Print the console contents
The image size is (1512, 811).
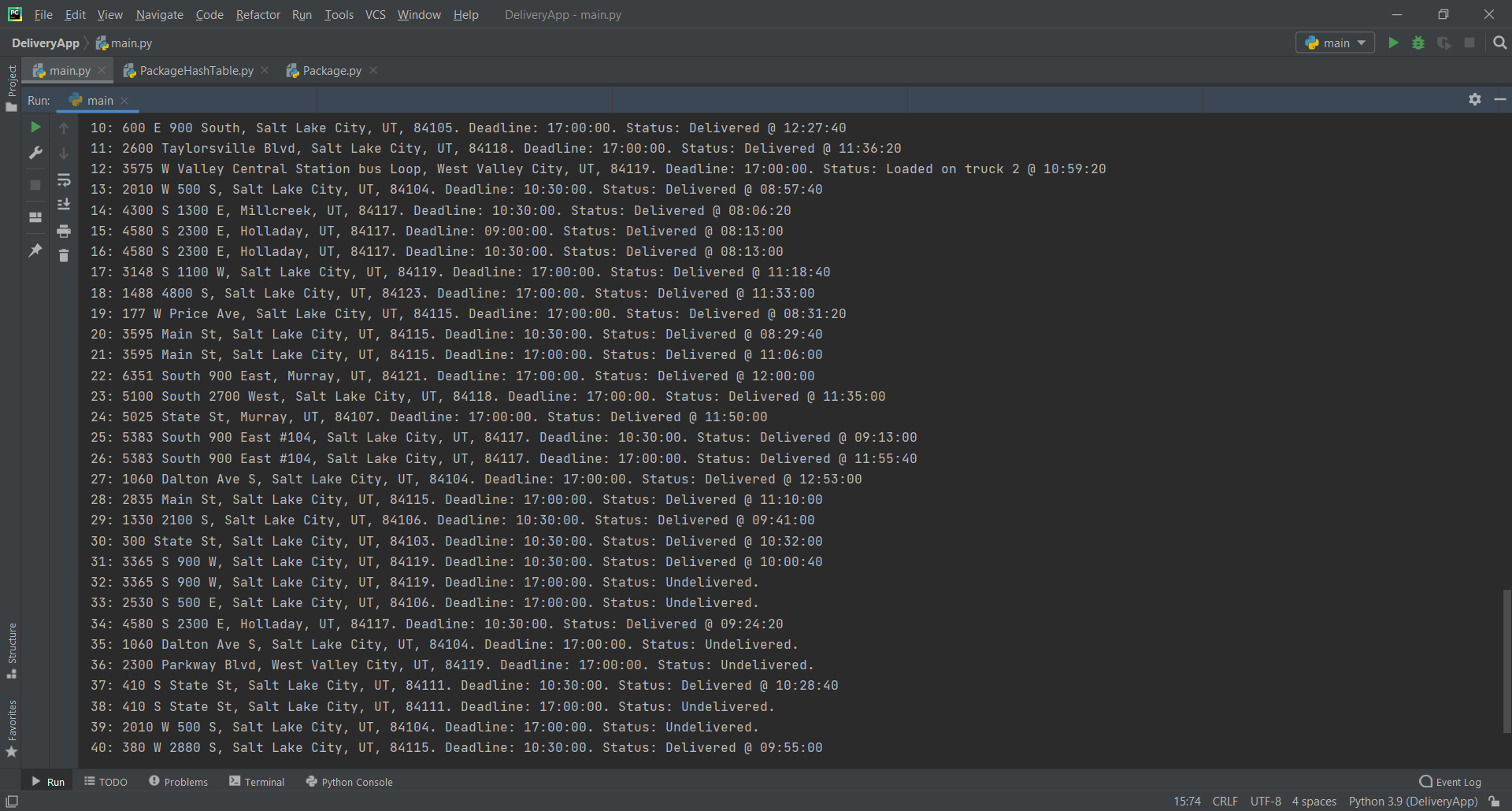pyautogui.click(x=64, y=231)
